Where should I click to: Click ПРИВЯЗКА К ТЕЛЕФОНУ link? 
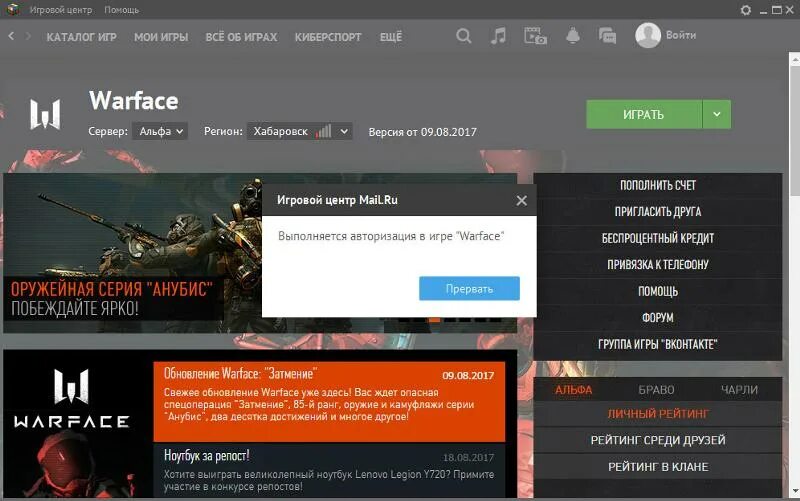tap(658, 265)
